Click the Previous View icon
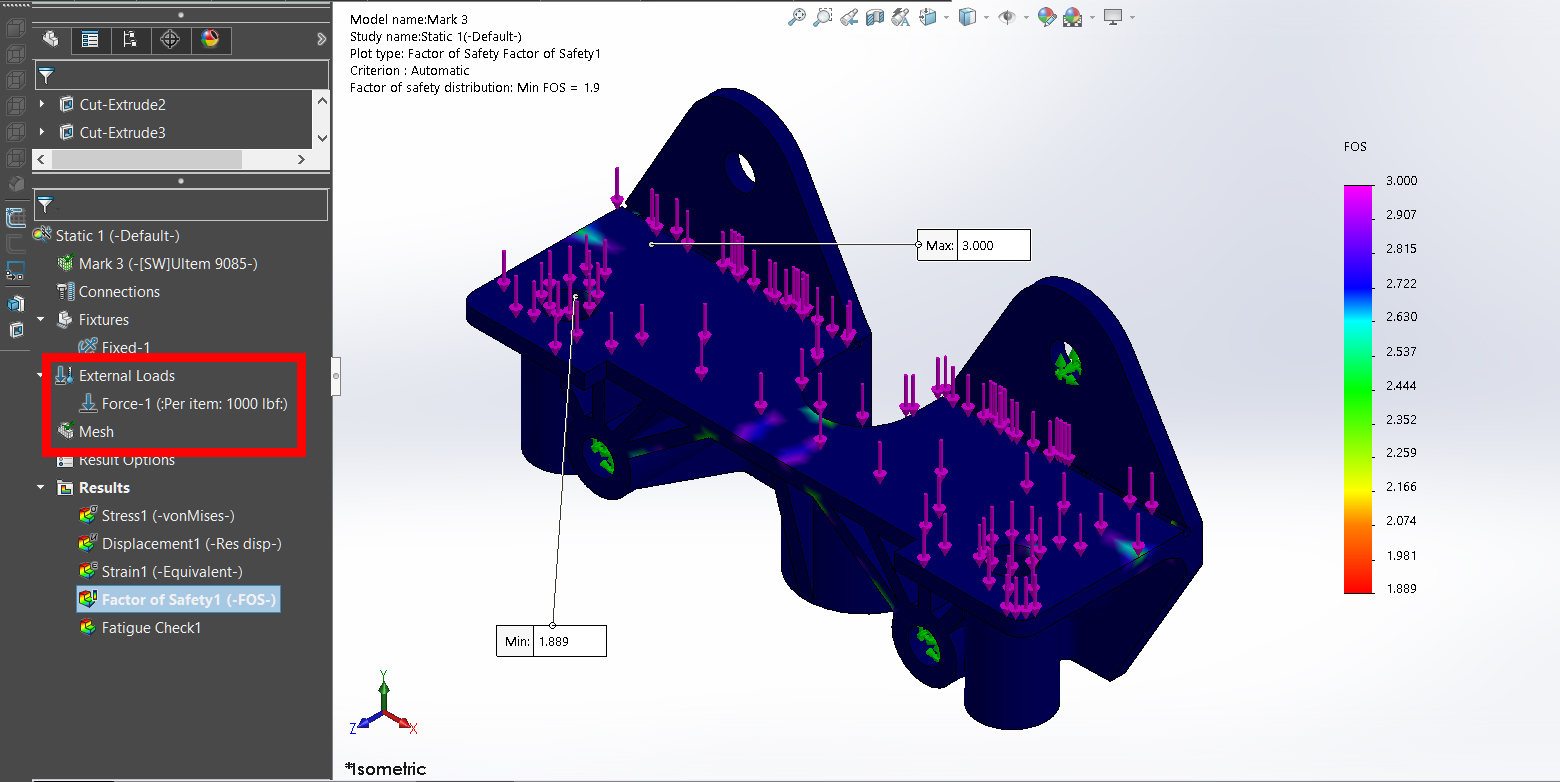The width and height of the screenshot is (1560, 782). pos(849,17)
